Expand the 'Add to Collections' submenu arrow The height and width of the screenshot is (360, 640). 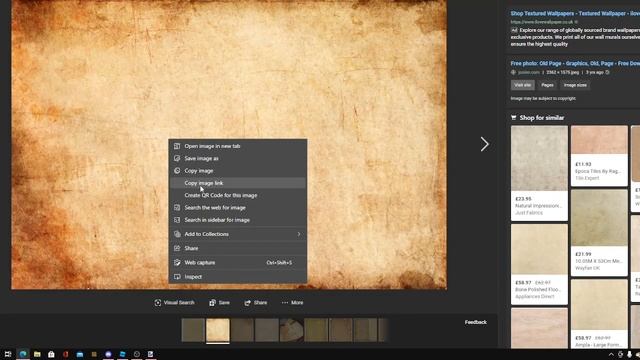[299, 234]
